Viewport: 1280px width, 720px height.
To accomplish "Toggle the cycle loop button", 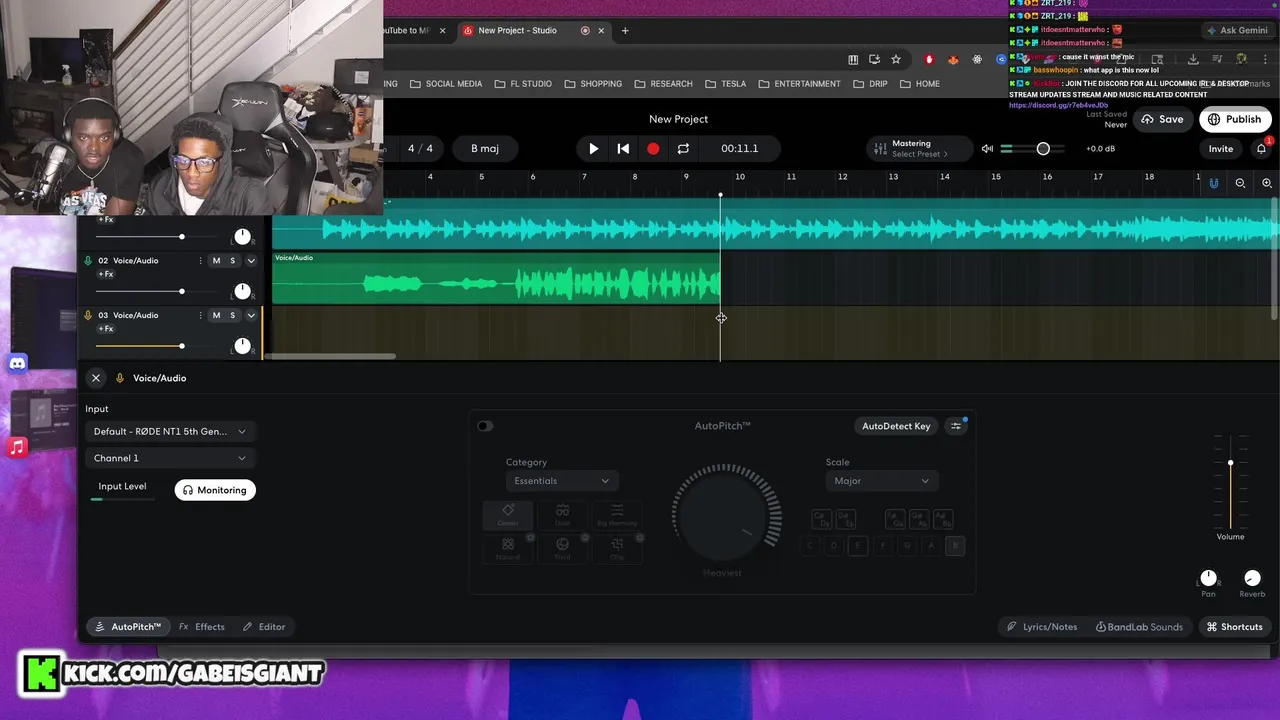I will (683, 148).
